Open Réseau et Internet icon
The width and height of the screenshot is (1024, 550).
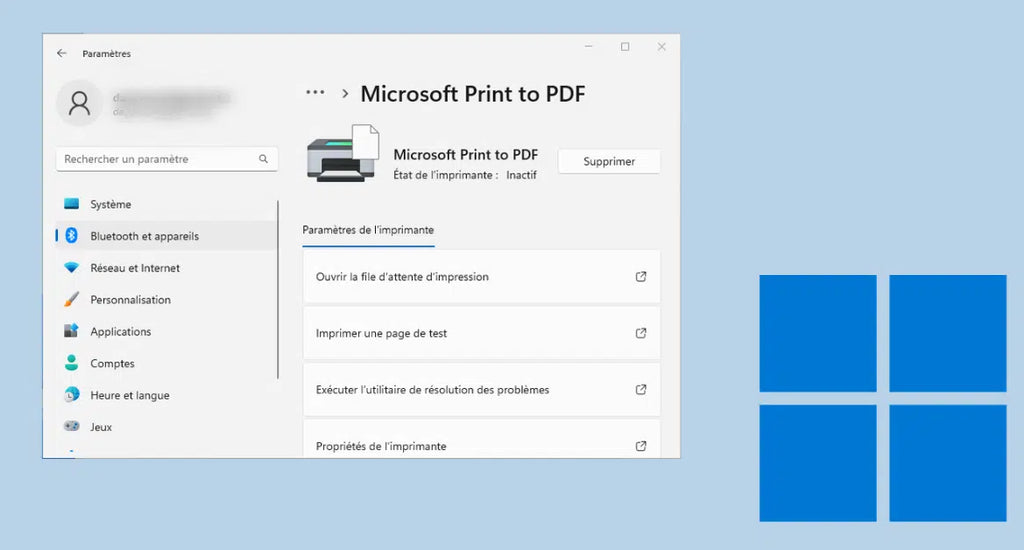(71, 268)
